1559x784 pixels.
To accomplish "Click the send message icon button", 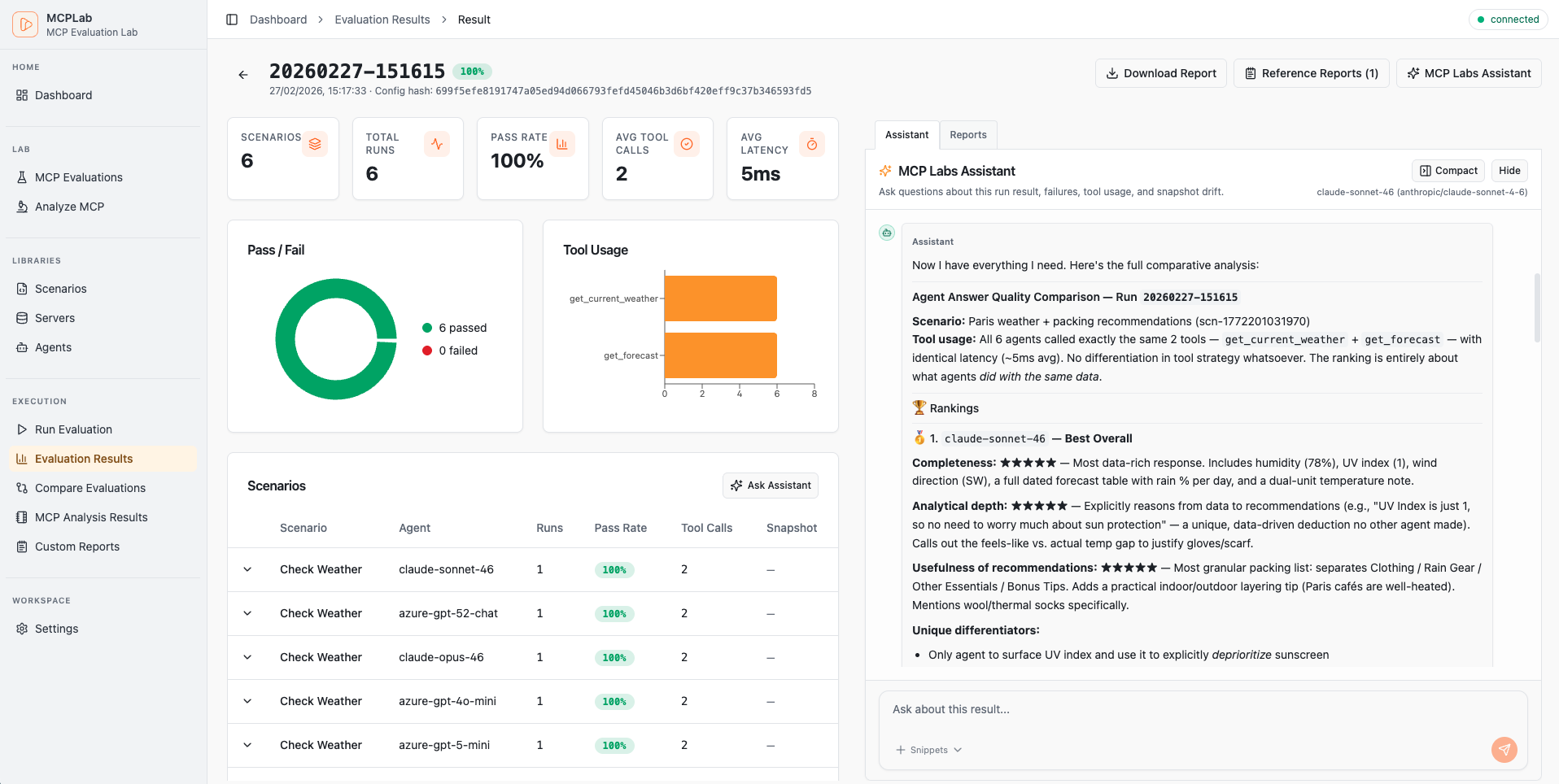I will [x=1504, y=749].
